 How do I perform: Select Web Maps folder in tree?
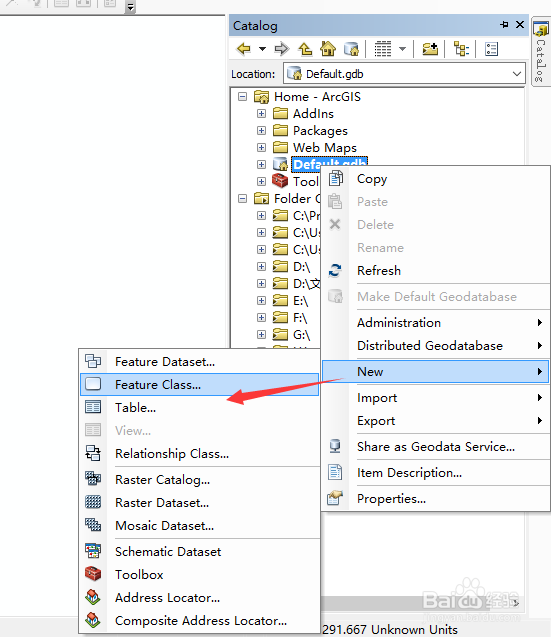click(325, 147)
